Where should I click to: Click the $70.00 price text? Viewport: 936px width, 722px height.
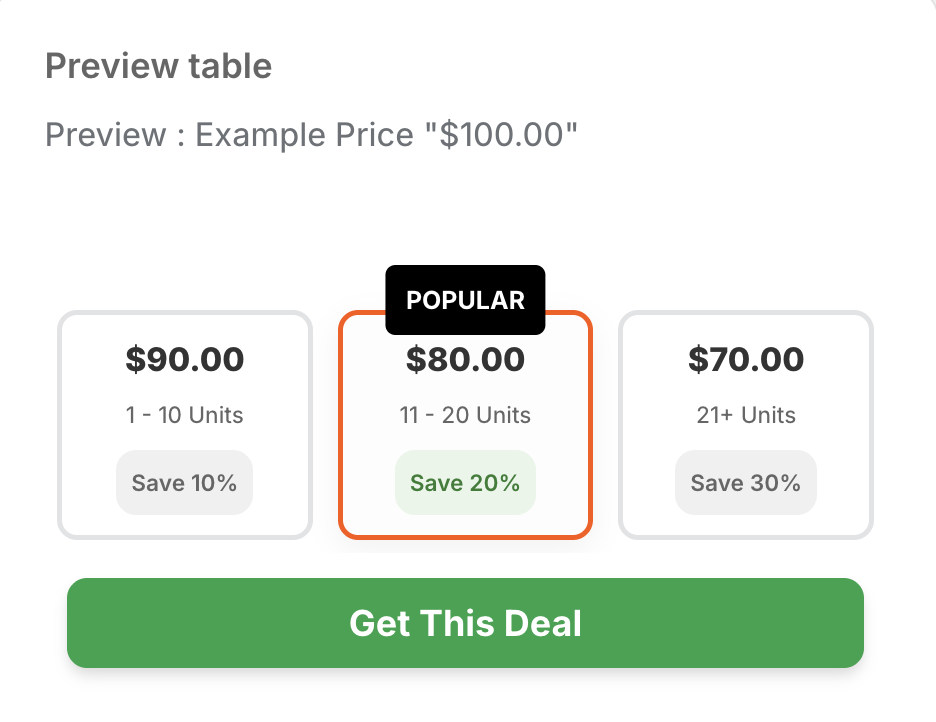[746, 359]
